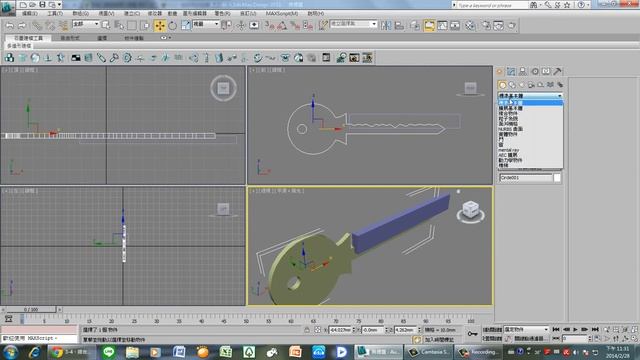Screen dimensions: 640x360
Task: Open the Utilities hammer panel tab
Action: click(558, 71)
